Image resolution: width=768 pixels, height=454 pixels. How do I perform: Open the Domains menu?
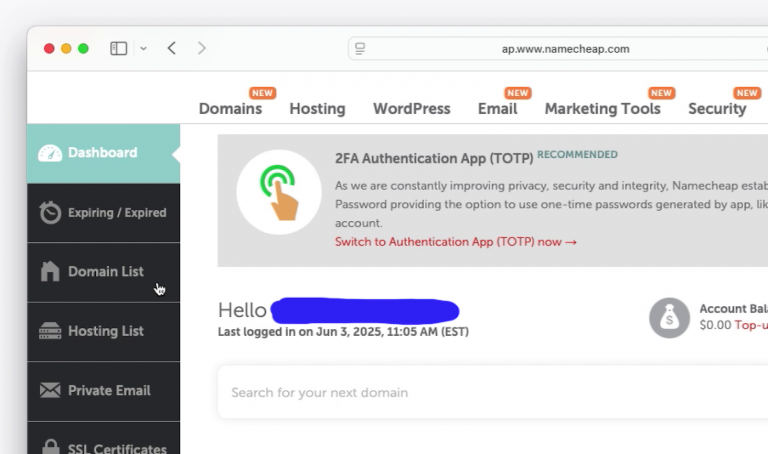click(230, 109)
